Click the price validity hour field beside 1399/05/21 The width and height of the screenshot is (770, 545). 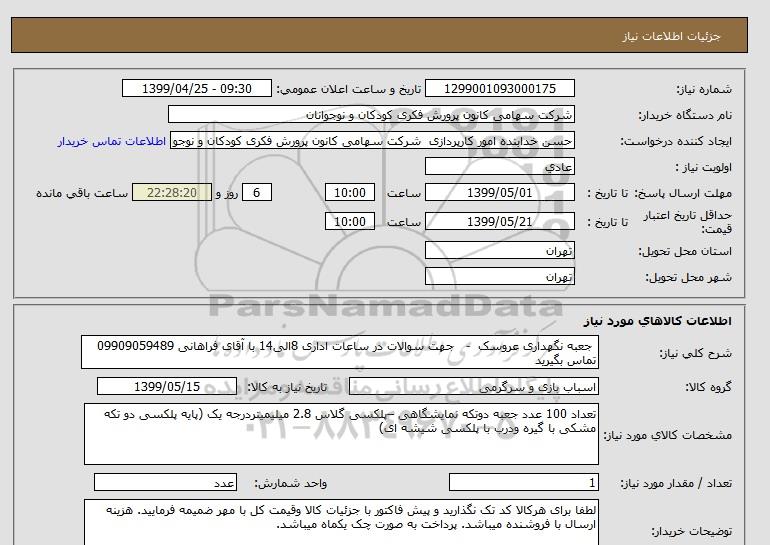coord(350,221)
